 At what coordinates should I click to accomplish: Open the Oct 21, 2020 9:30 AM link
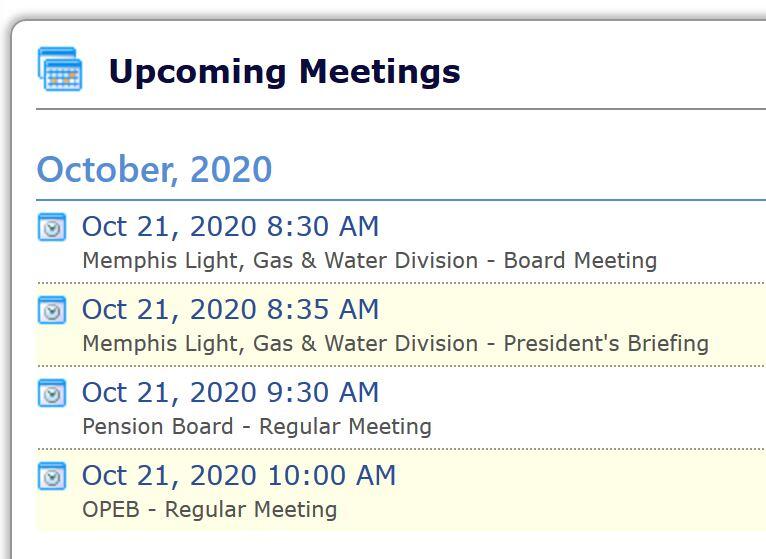point(230,393)
